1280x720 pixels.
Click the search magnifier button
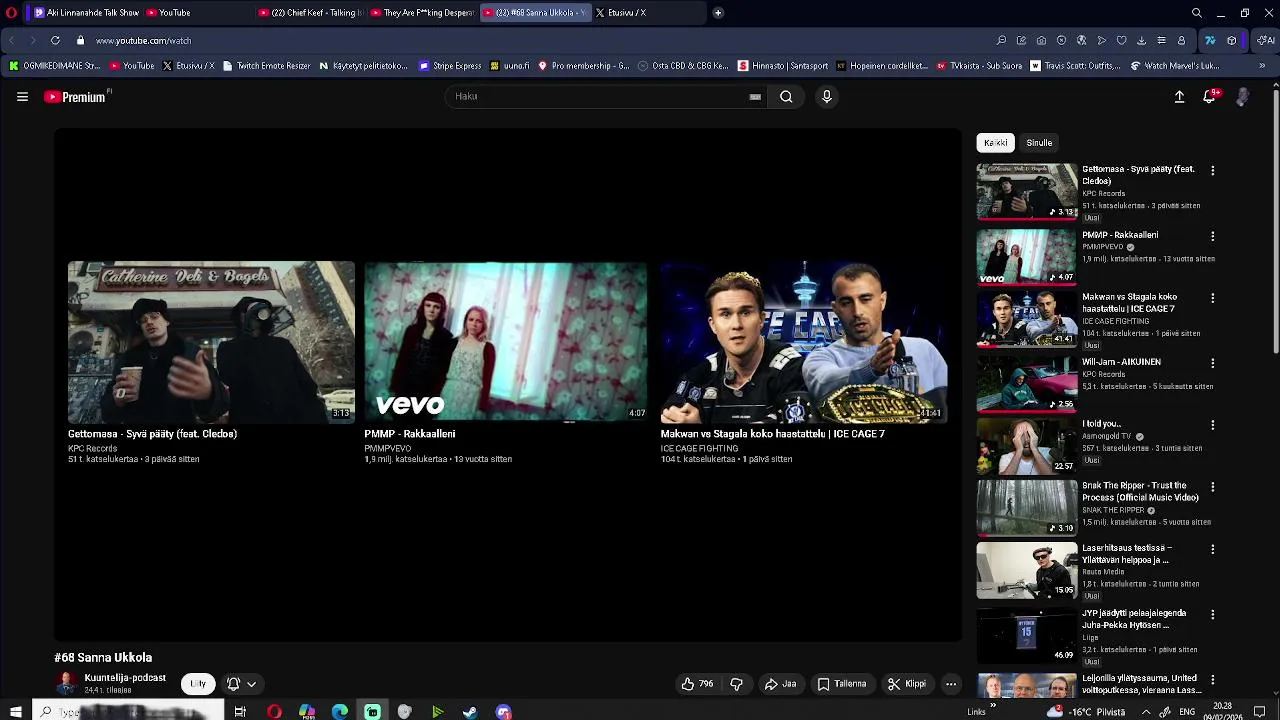point(786,97)
